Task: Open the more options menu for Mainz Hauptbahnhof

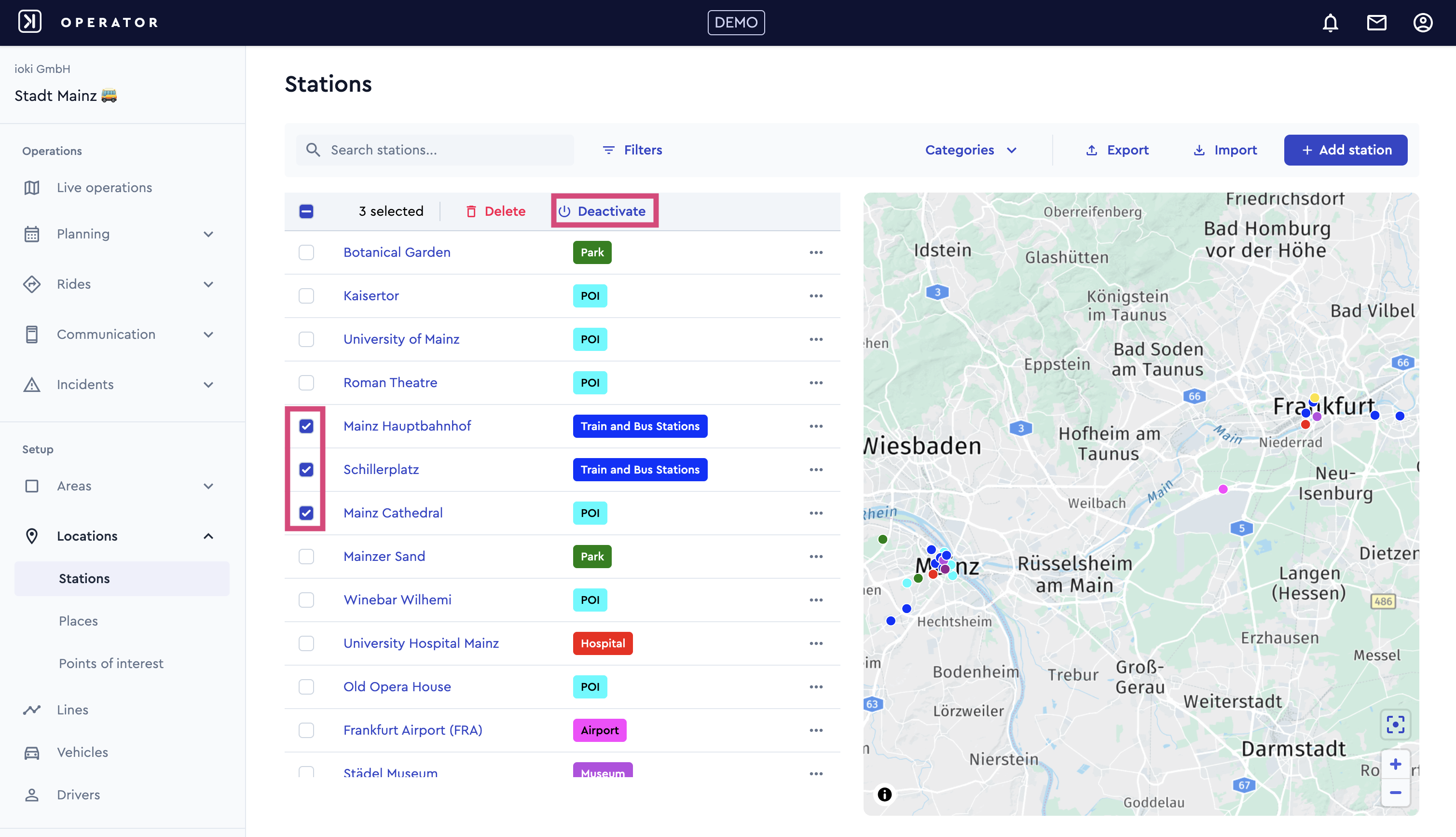Action: click(816, 427)
